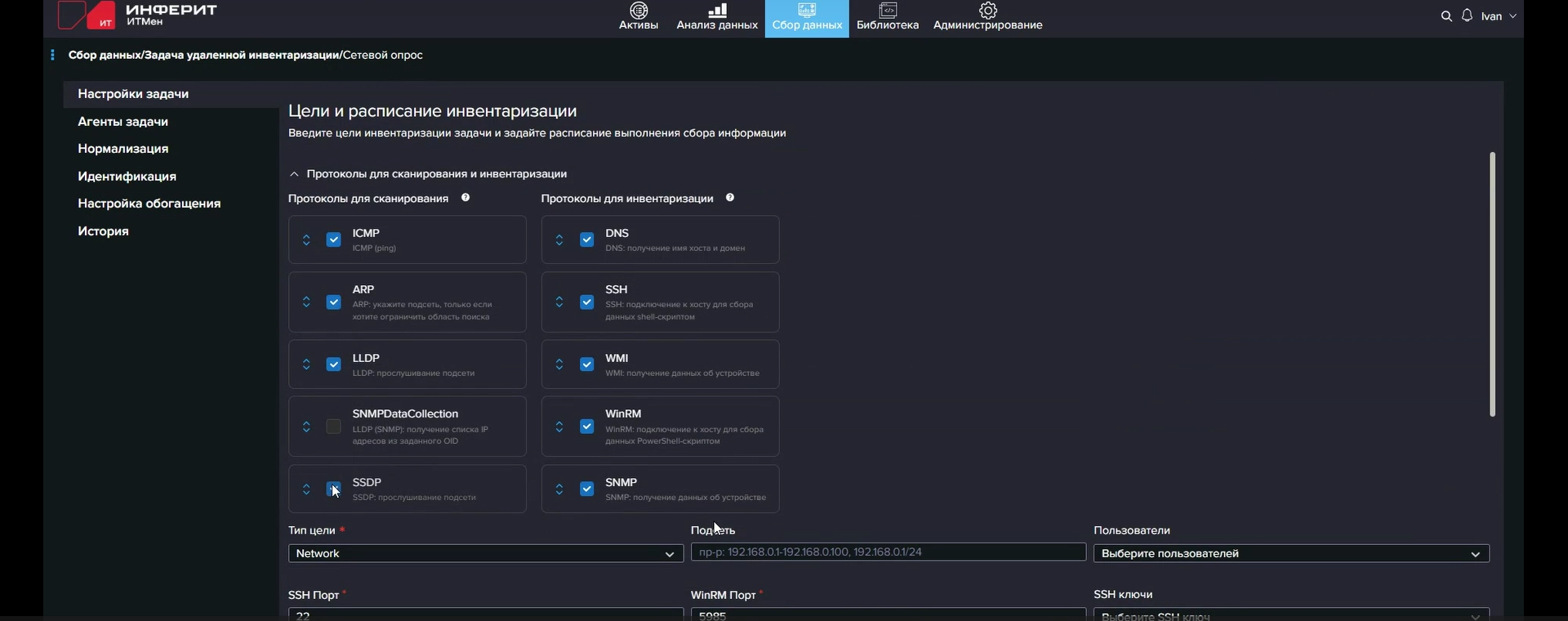Open the Администрирование gear icon
Image resolution: width=1568 pixels, height=621 pixels.
tap(988, 11)
